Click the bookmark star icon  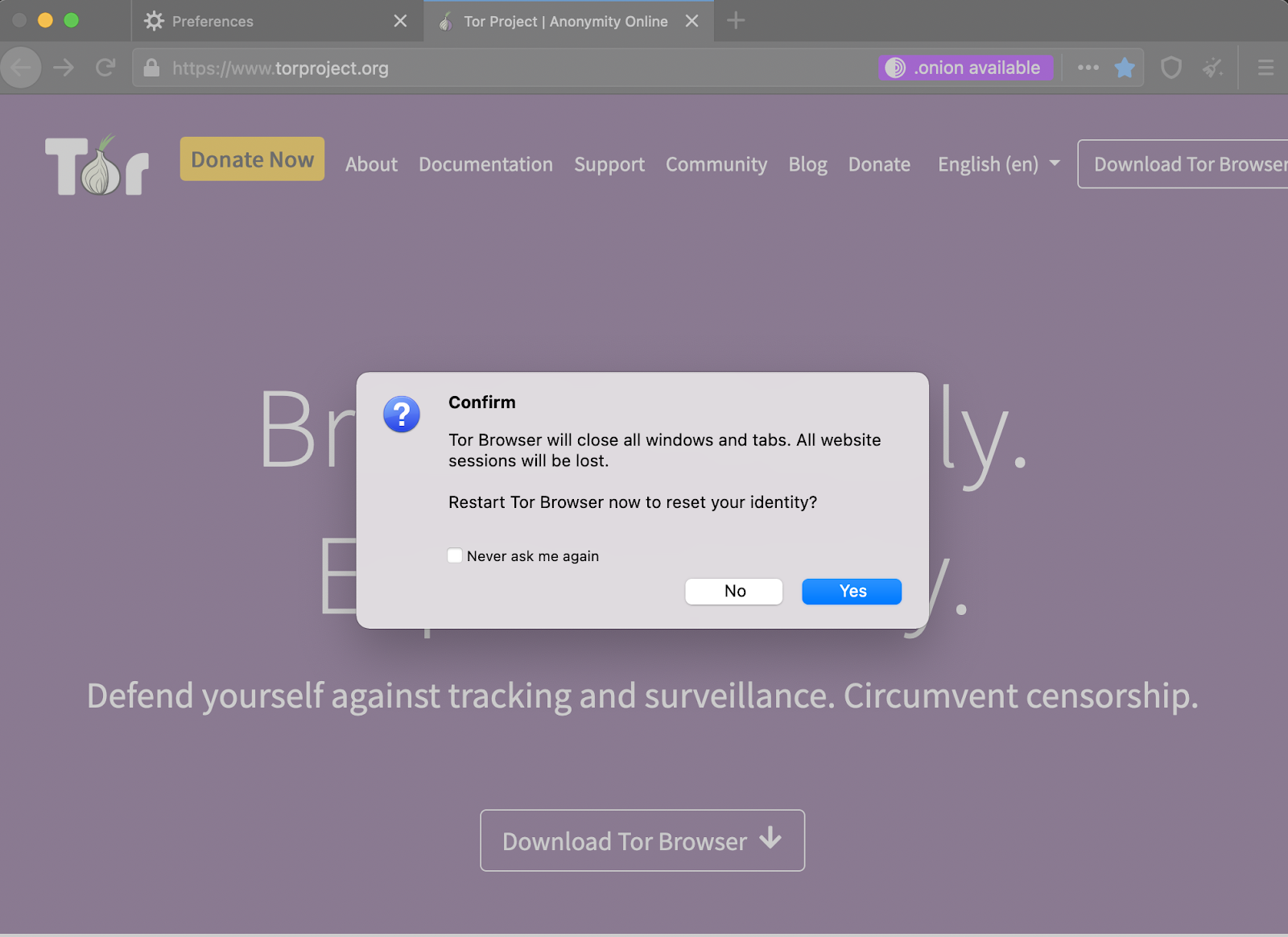tap(1125, 68)
